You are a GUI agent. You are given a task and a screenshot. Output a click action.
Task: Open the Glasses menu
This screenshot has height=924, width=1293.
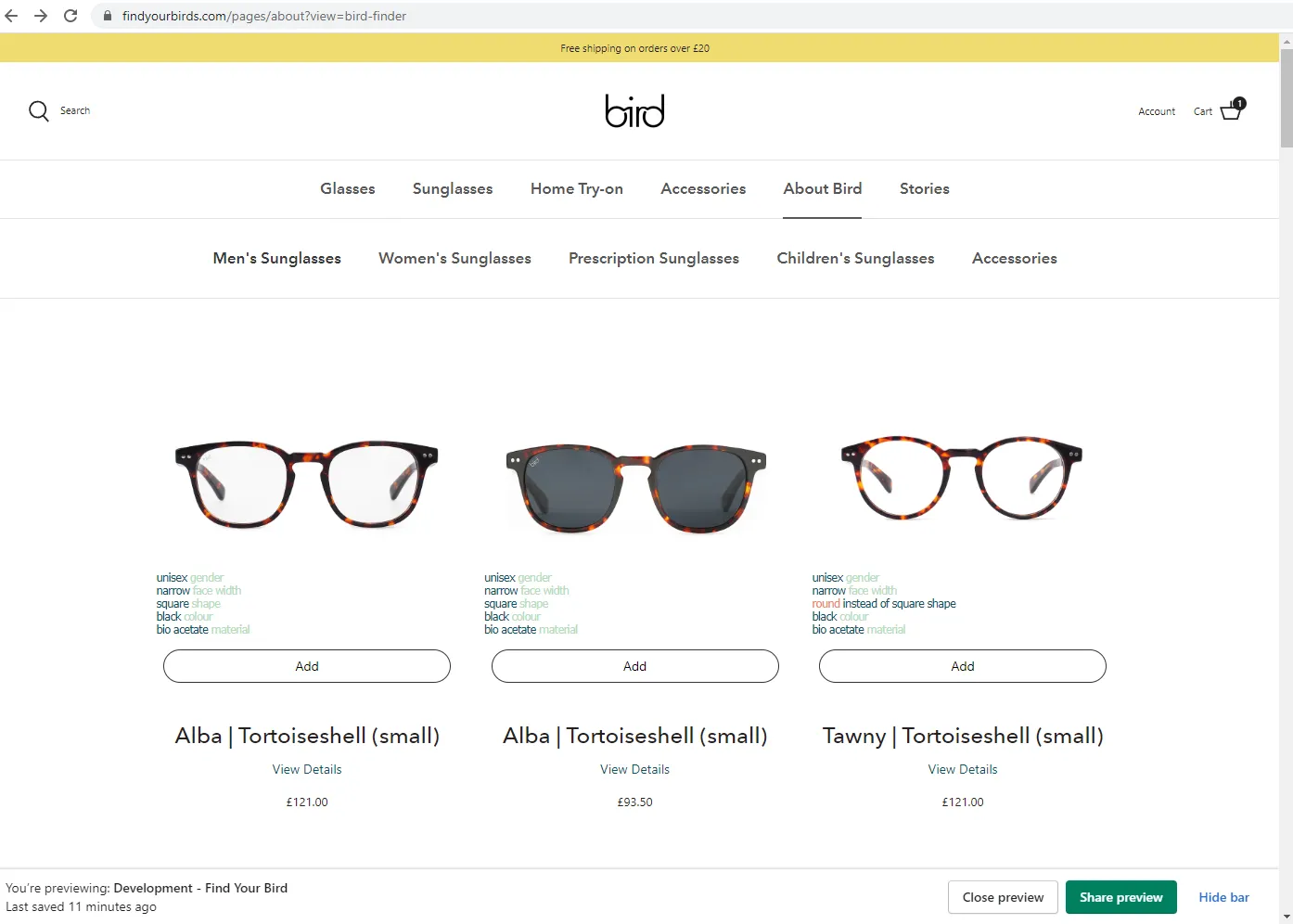pyautogui.click(x=348, y=188)
